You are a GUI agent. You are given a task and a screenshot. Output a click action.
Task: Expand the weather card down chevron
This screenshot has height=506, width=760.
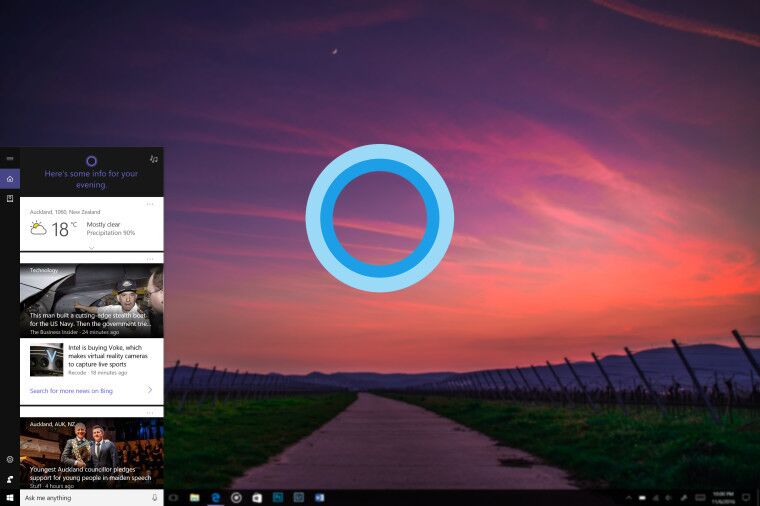91,245
